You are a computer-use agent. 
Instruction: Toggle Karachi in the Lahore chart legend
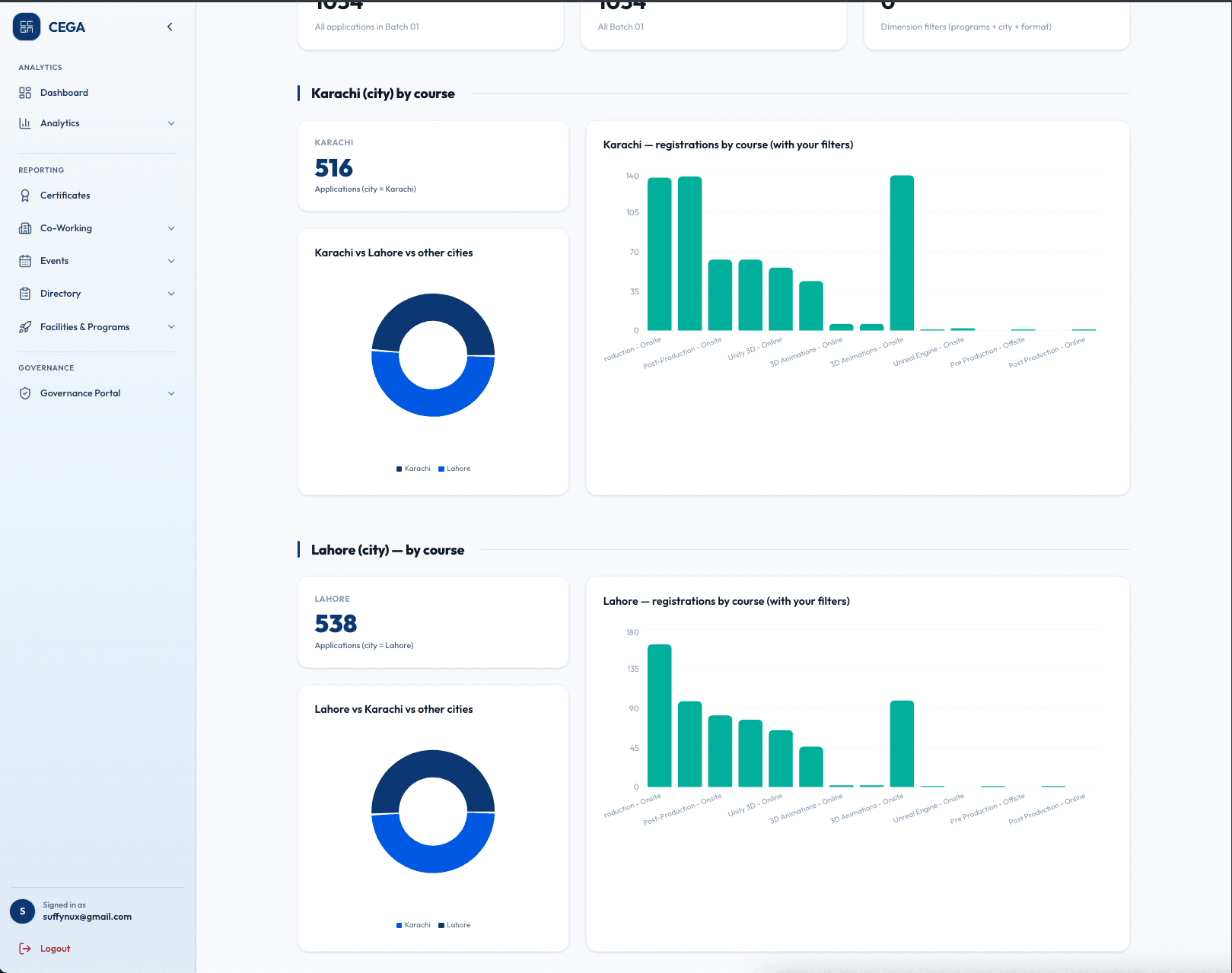(x=413, y=925)
